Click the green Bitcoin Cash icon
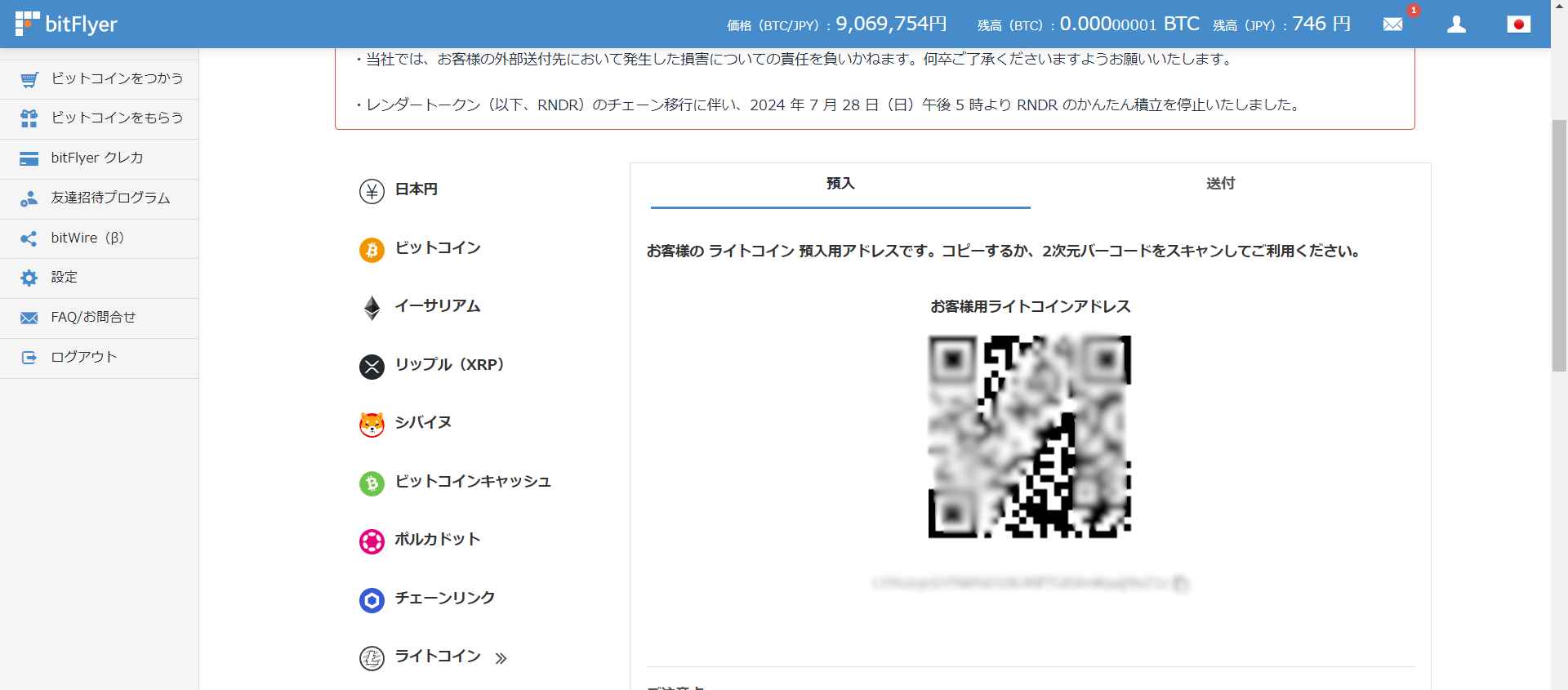This screenshot has width=1568, height=690. point(372,483)
